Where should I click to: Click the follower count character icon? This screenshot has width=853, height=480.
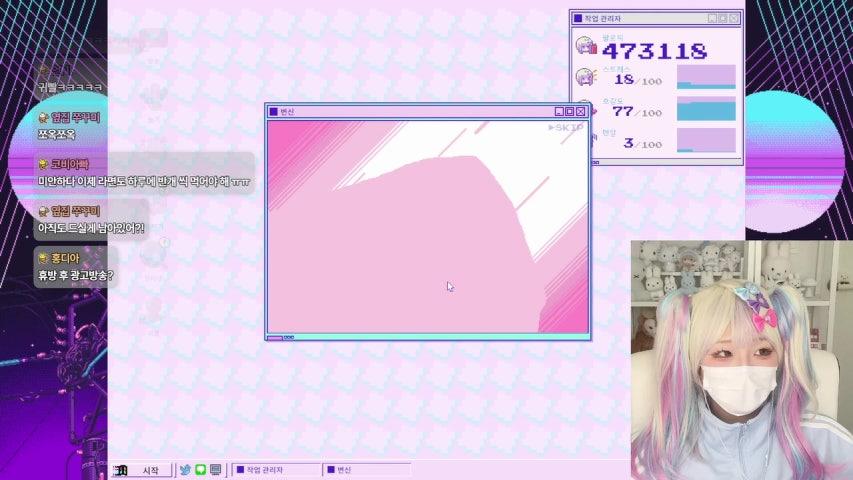(x=586, y=46)
